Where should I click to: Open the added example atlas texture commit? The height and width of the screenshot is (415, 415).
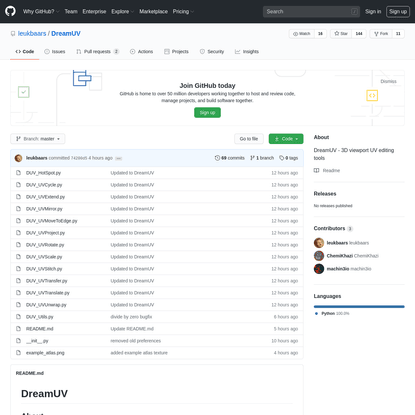[139, 353]
